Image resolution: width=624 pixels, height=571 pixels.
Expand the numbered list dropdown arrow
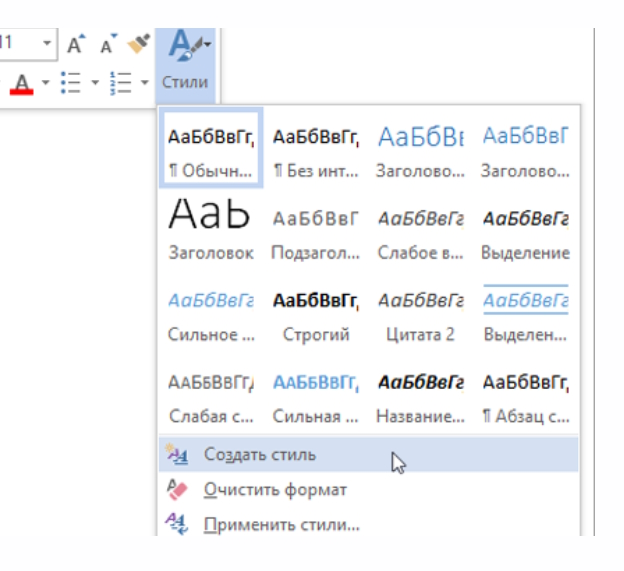tap(145, 82)
